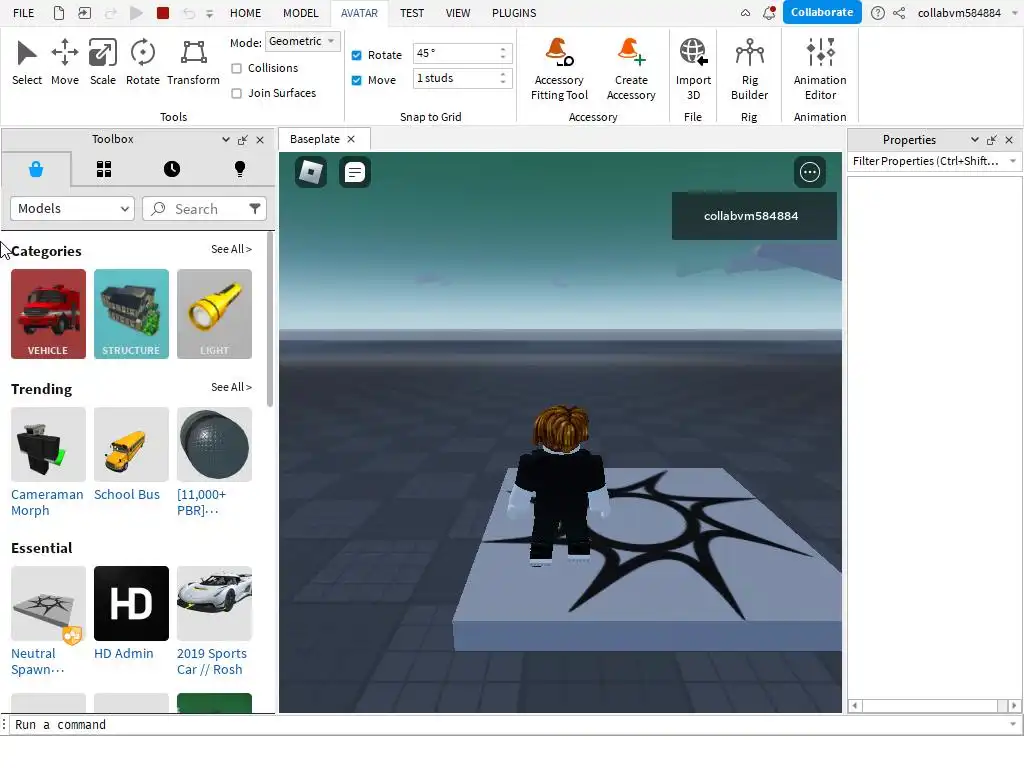Open the help question mark icon
Viewport: 1024px width, 768px height.
(878, 12)
